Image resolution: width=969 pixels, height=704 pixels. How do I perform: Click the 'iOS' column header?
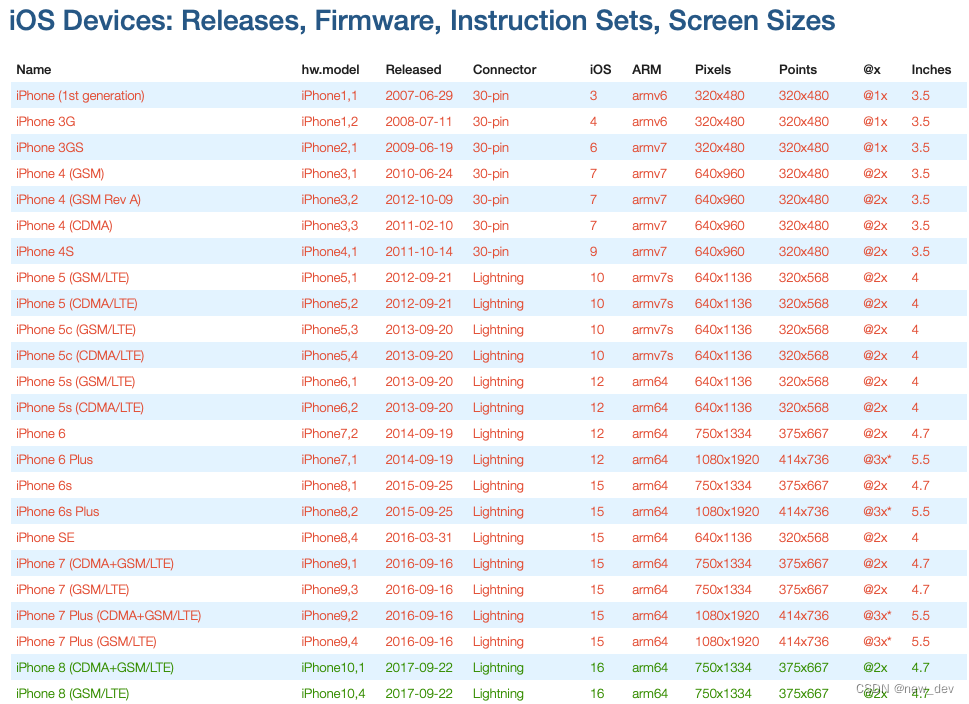point(600,70)
